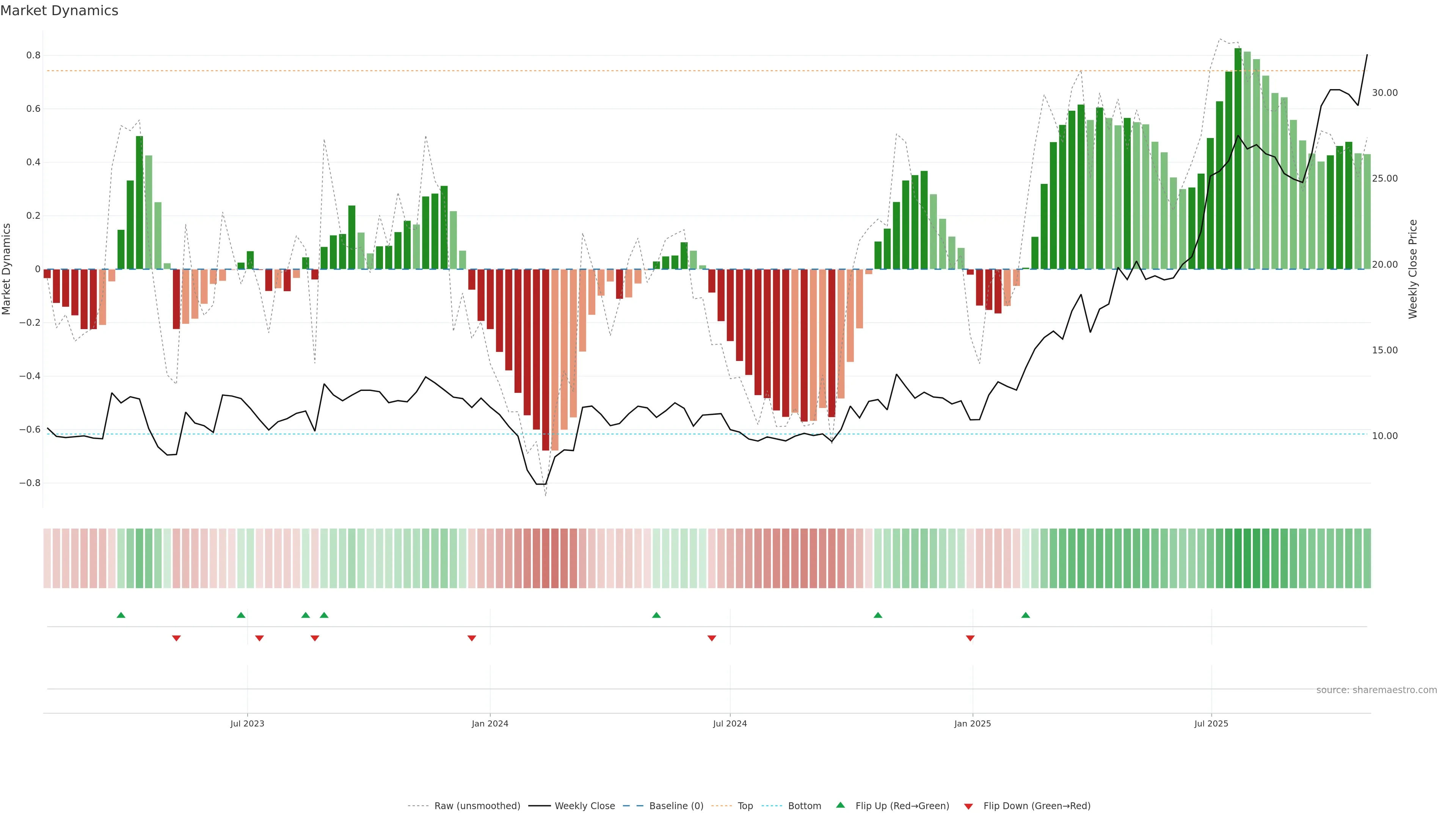Click the Flip Down red triangle legend icon

pos(968,806)
